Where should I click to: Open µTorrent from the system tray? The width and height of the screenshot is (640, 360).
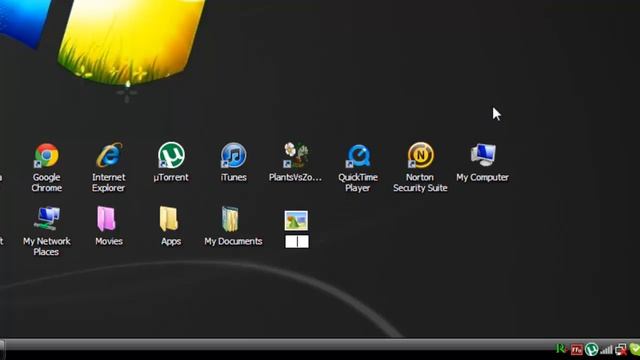(591, 349)
